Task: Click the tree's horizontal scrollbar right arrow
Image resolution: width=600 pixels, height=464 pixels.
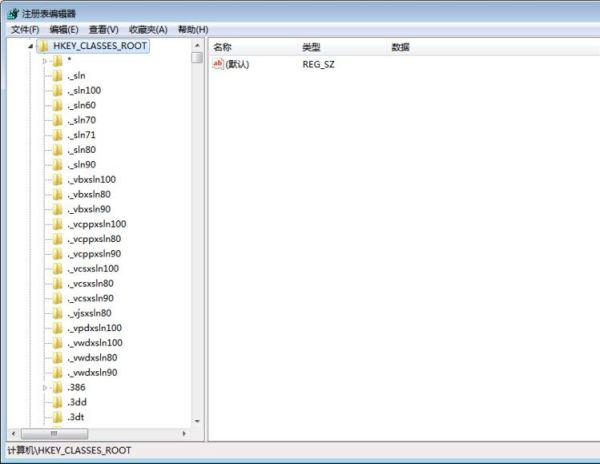Action: coord(184,434)
